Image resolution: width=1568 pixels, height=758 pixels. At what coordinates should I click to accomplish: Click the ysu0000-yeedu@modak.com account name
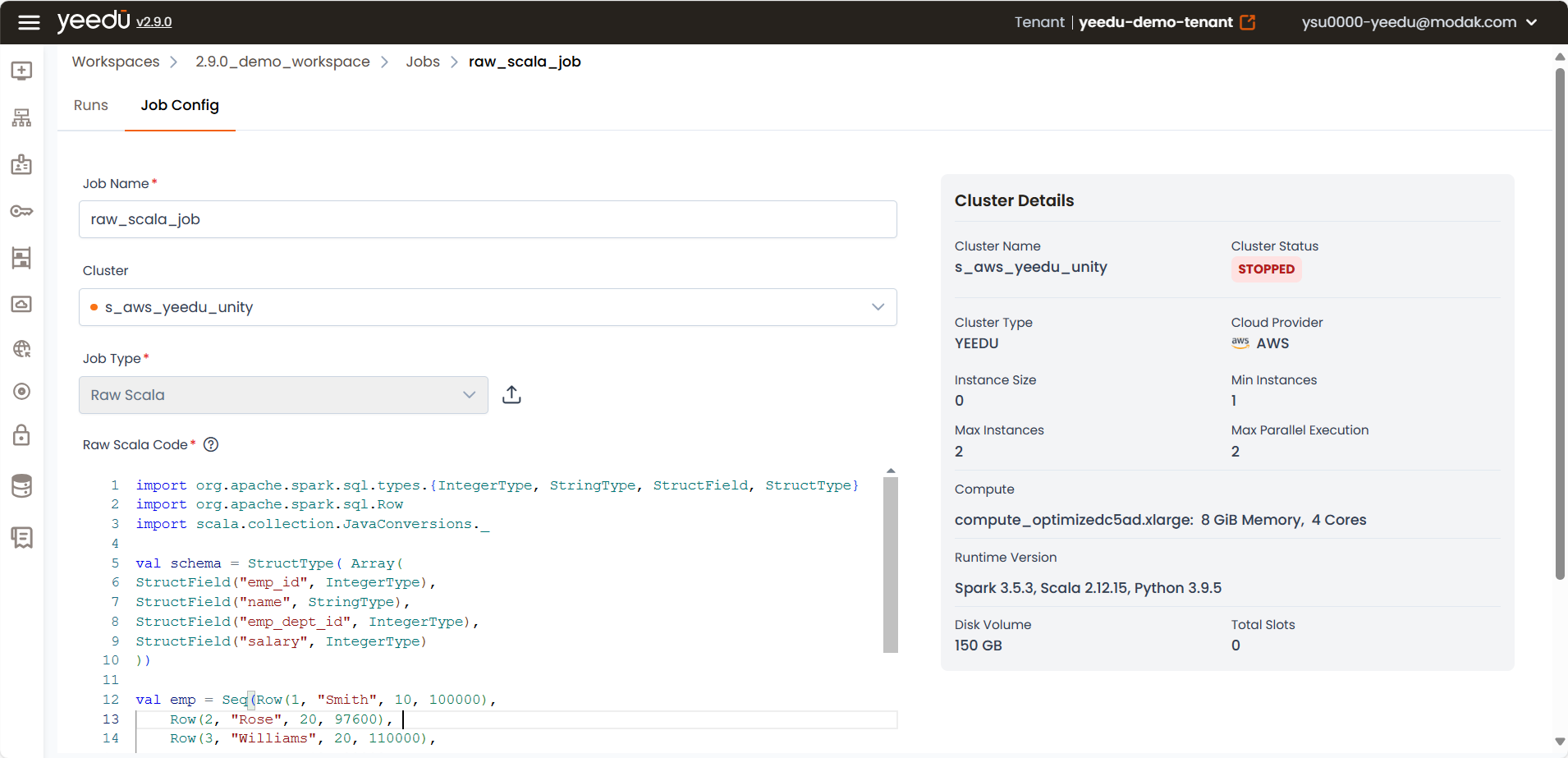1409,22
